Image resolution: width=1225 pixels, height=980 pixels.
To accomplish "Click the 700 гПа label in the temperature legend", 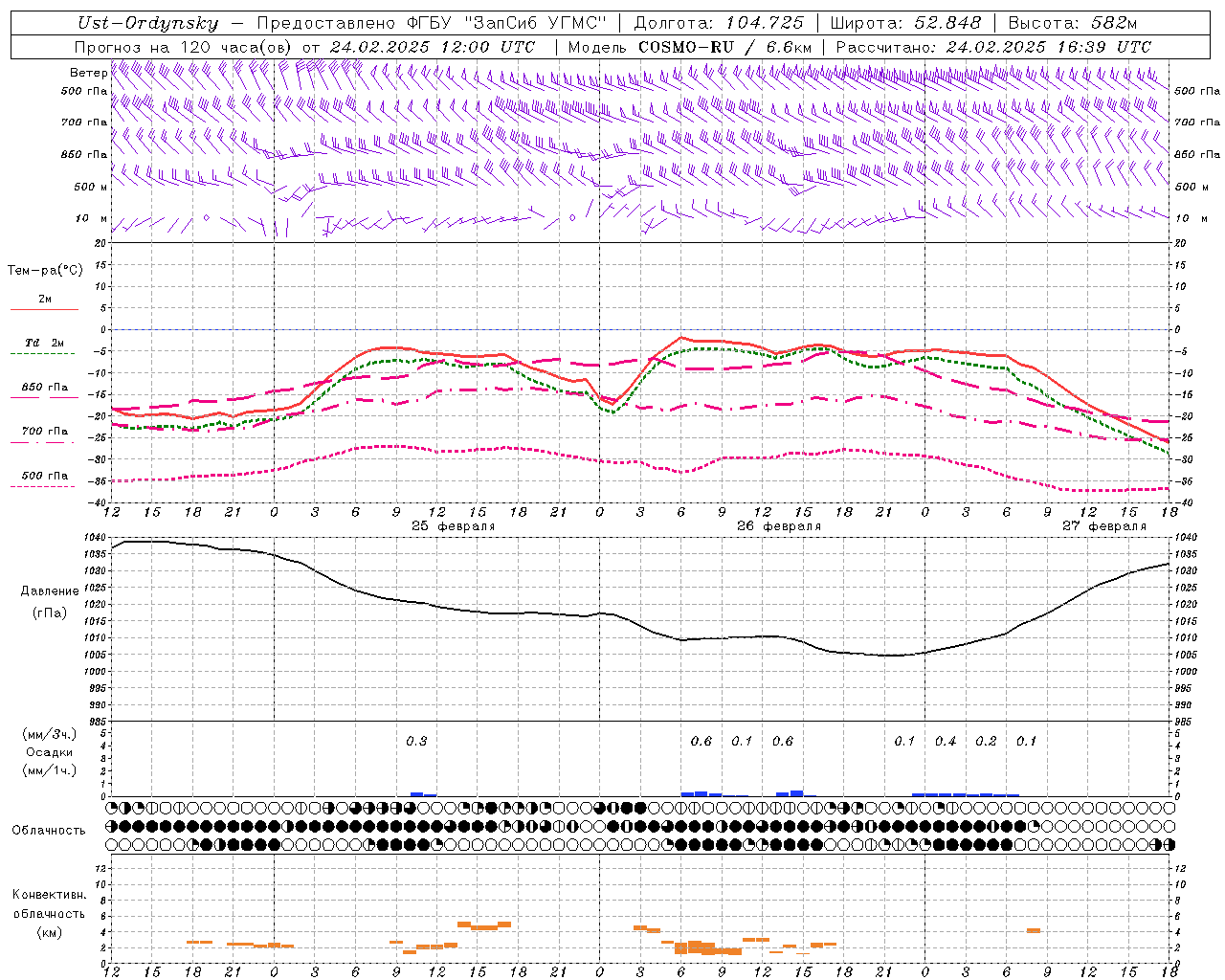I will pos(45,431).
